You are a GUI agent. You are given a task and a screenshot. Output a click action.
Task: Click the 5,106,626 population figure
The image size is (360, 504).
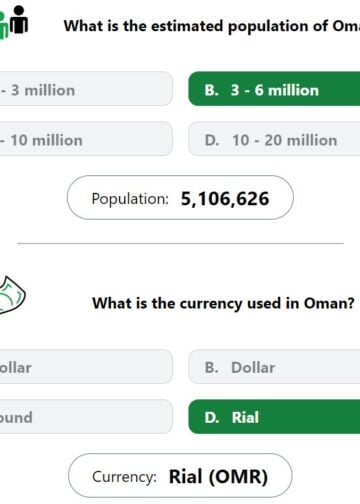point(225,199)
